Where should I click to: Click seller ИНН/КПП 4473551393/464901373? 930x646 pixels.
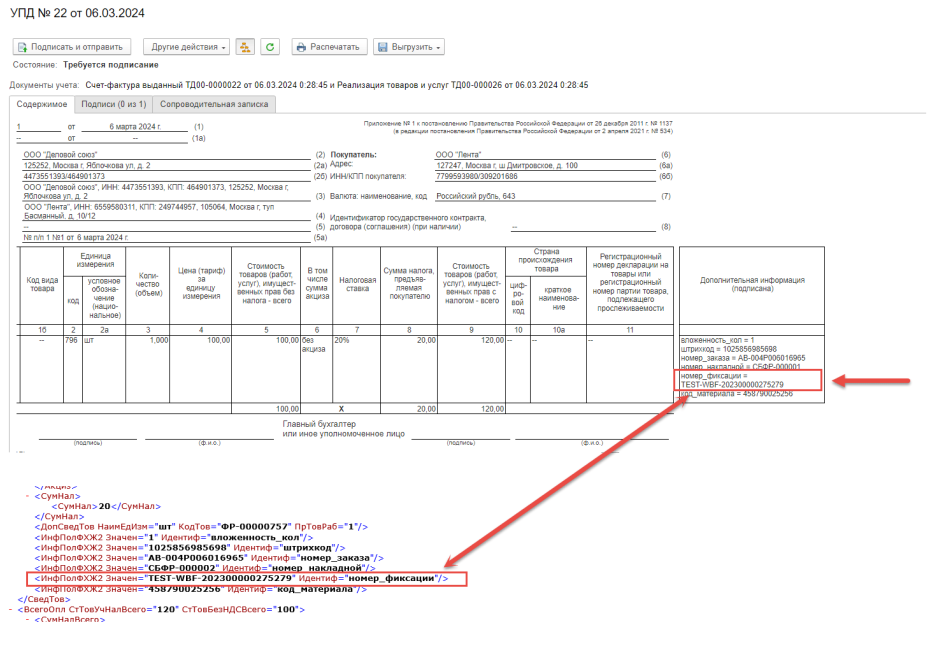pyautogui.click(x=64, y=176)
